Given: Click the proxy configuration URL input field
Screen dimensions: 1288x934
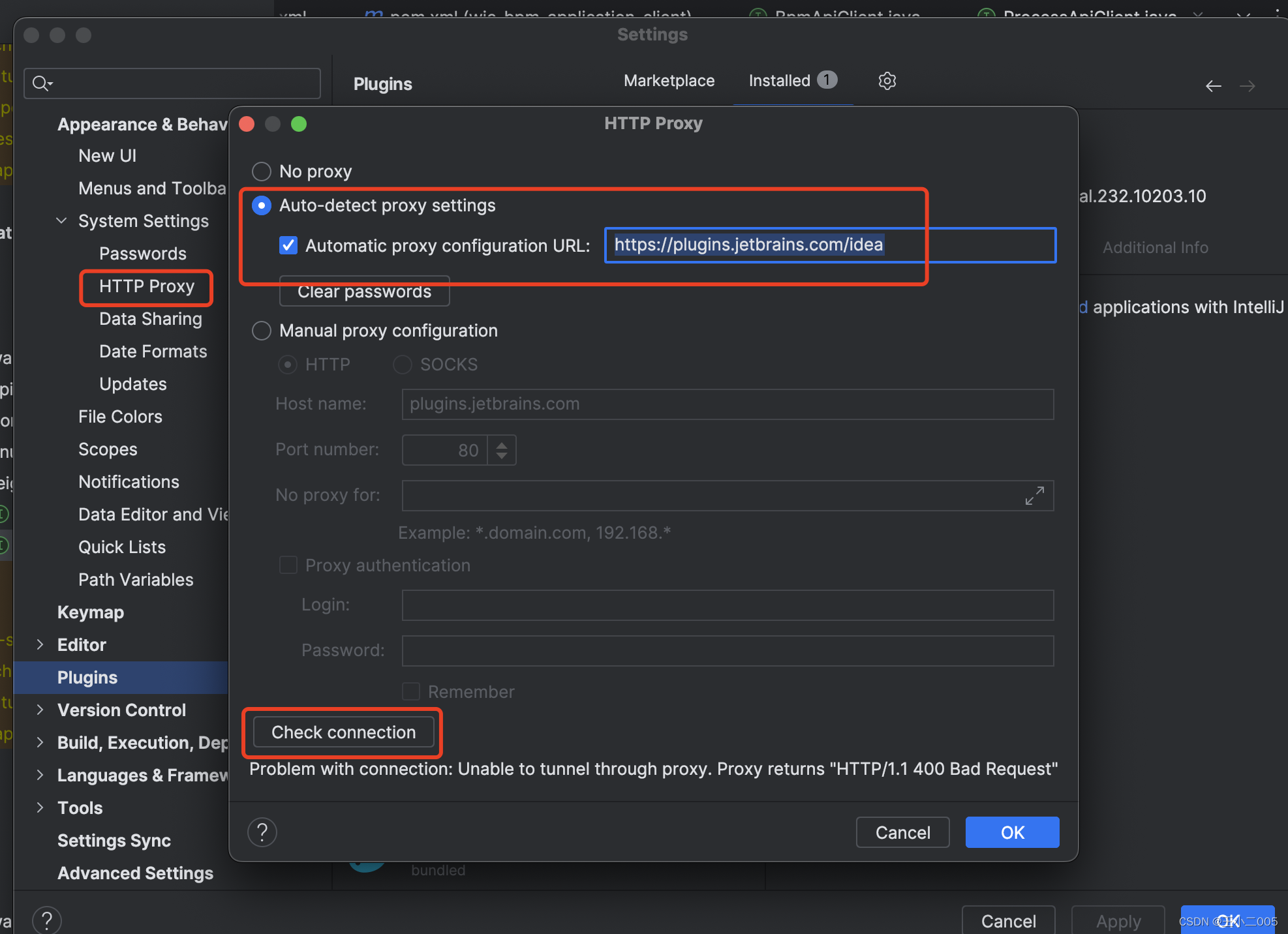Looking at the screenshot, I should [832, 243].
